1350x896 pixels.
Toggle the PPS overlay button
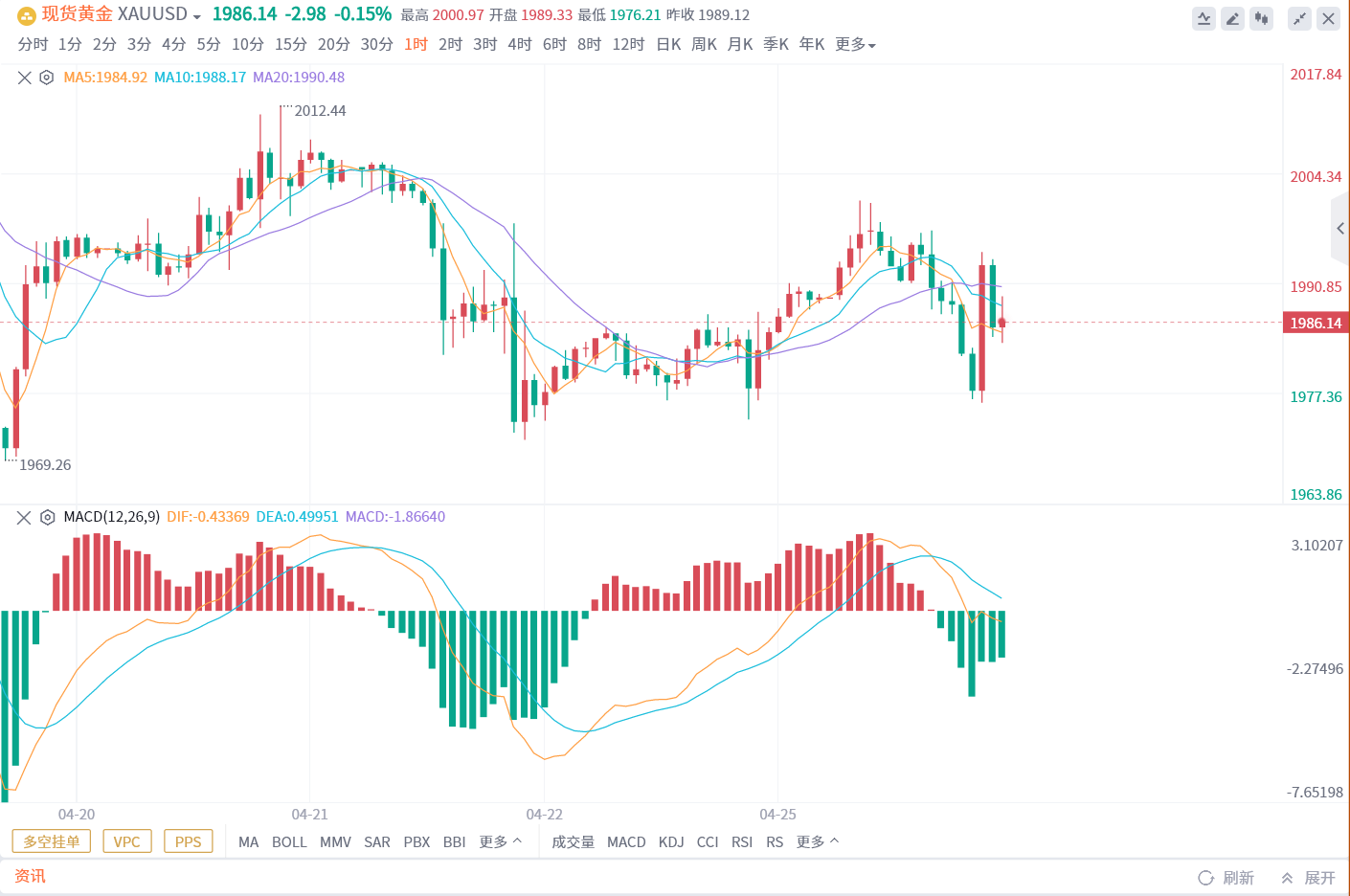[189, 841]
